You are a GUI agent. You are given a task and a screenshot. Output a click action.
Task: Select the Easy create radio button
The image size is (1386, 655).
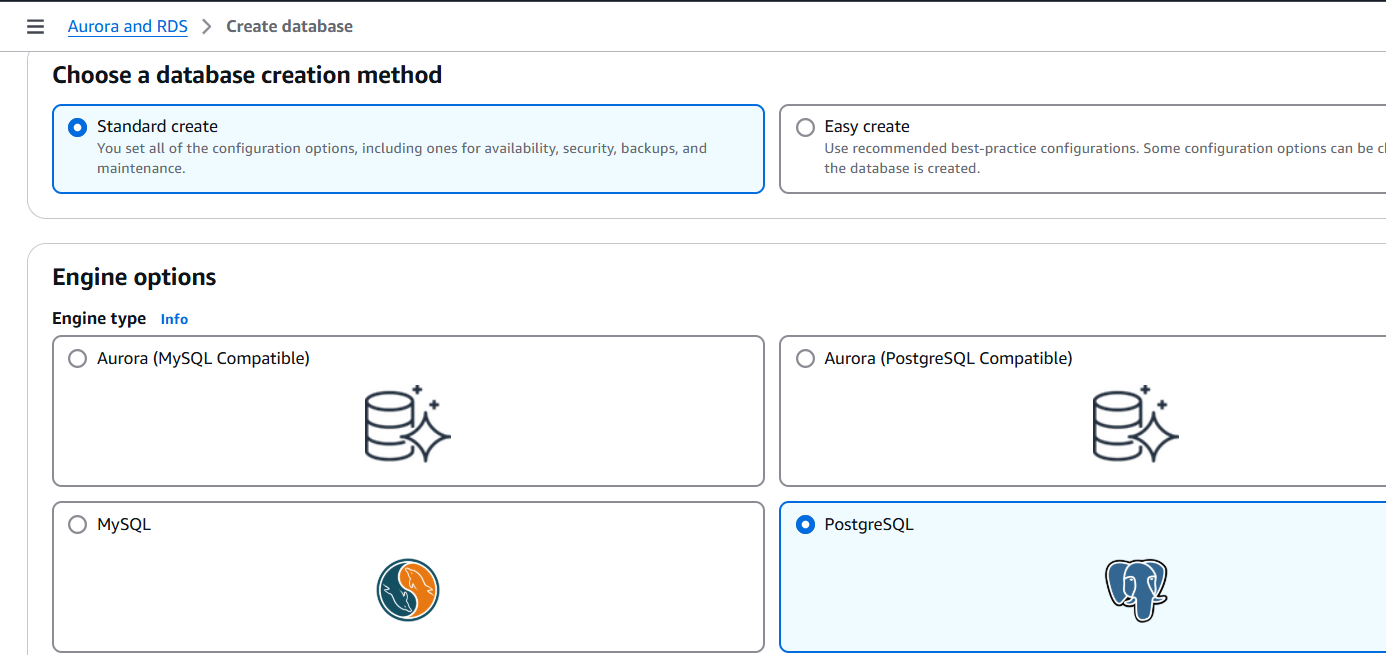click(x=805, y=127)
